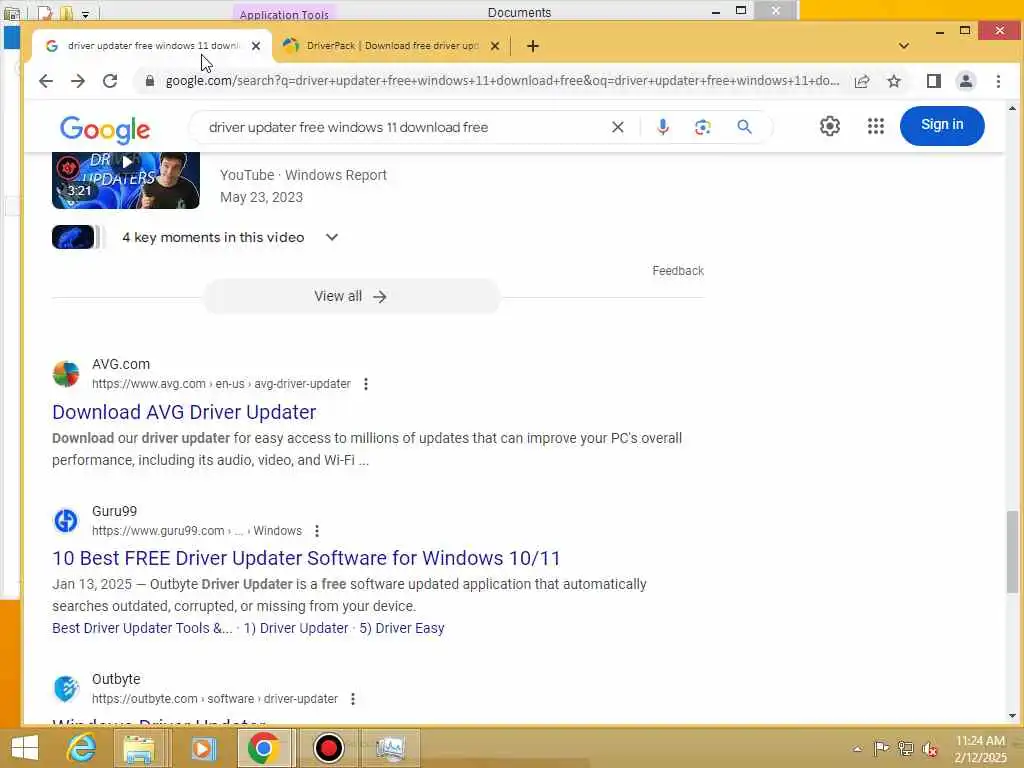Click the taskbar clock showing 11:24 AM

click(980, 749)
